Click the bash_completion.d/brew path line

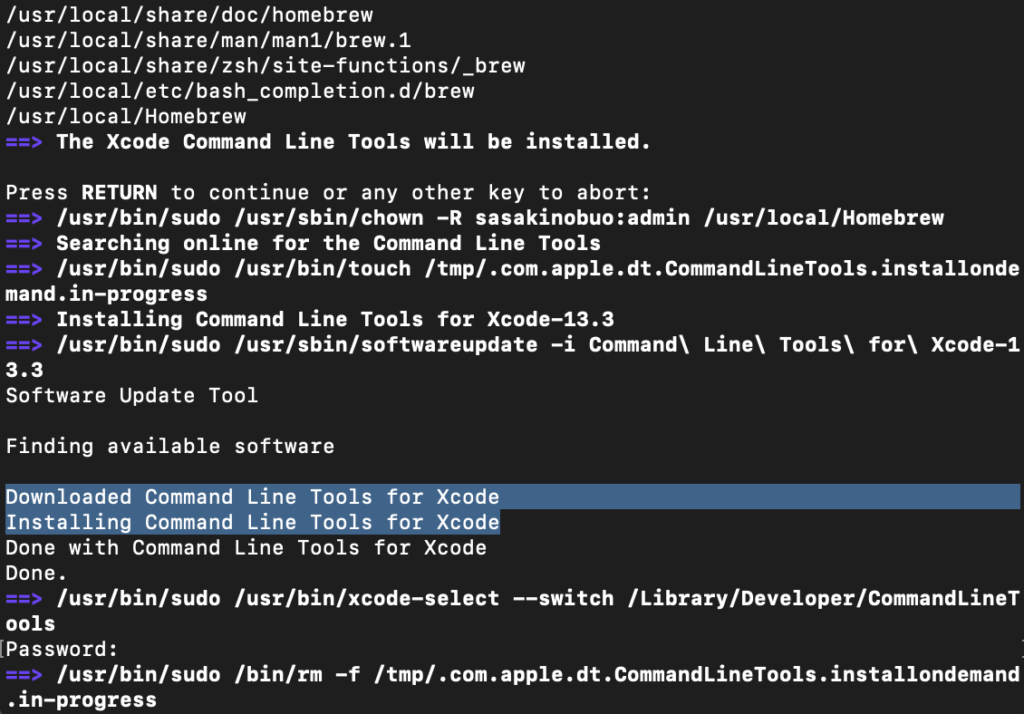(x=240, y=91)
